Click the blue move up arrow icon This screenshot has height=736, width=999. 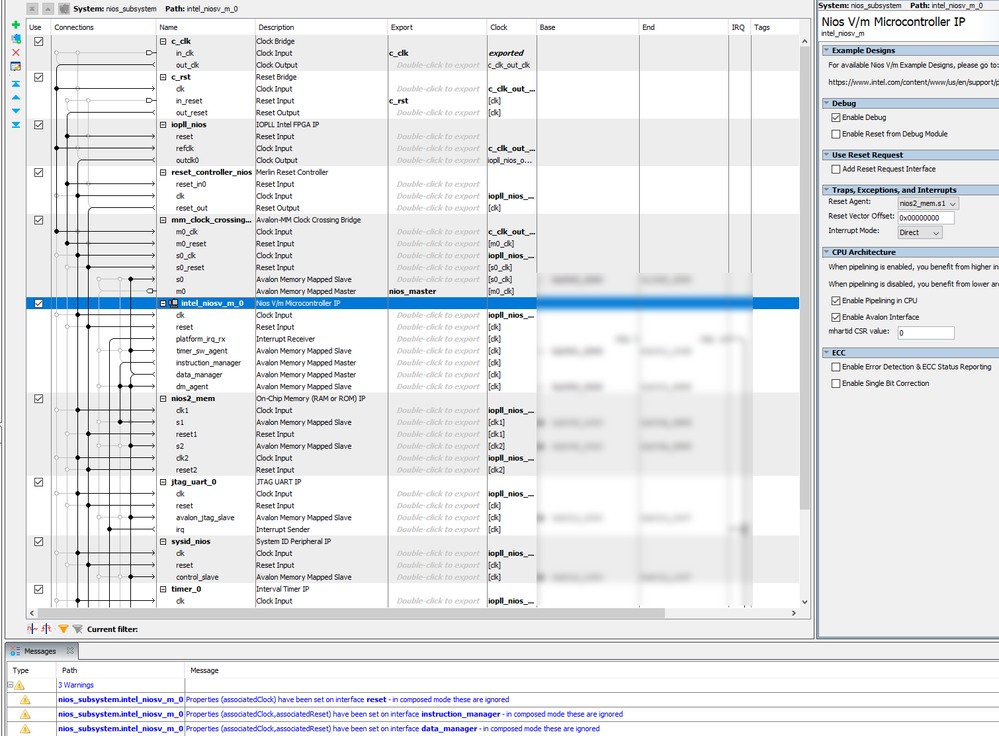pos(16,97)
